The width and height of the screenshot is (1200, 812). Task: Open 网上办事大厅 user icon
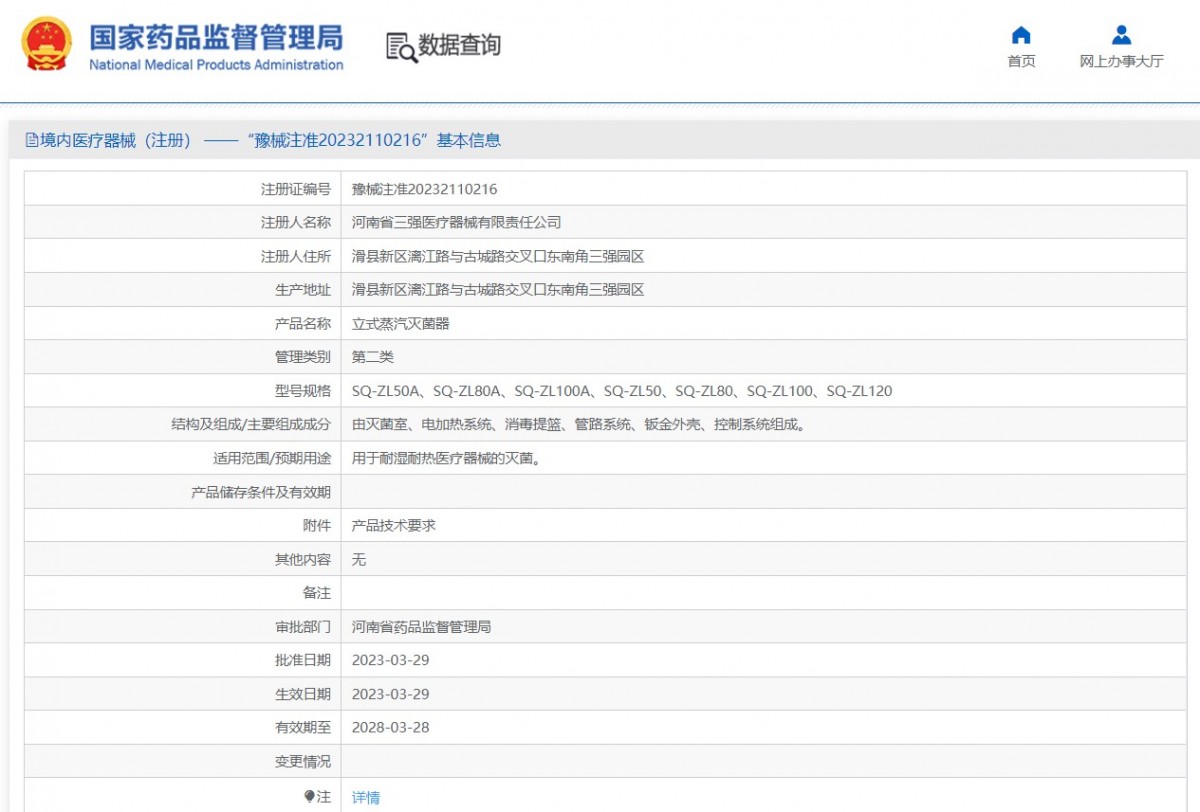click(1121, 35)
